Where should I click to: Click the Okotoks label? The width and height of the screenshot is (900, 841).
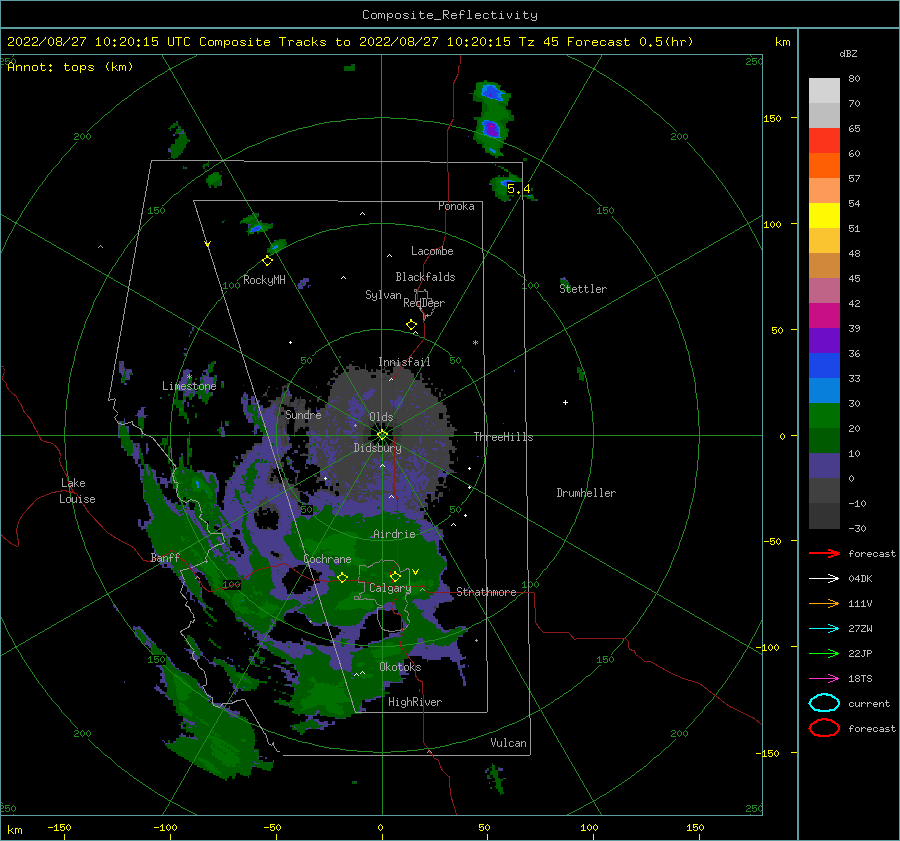(x=400, y=666)
